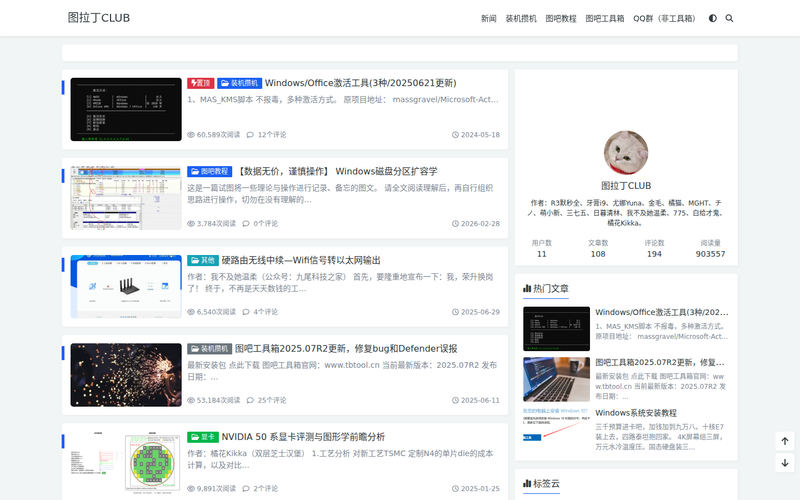Open article Windows/Office激活工具 title
Screen dimensions: 800x500
coord(361,83)
